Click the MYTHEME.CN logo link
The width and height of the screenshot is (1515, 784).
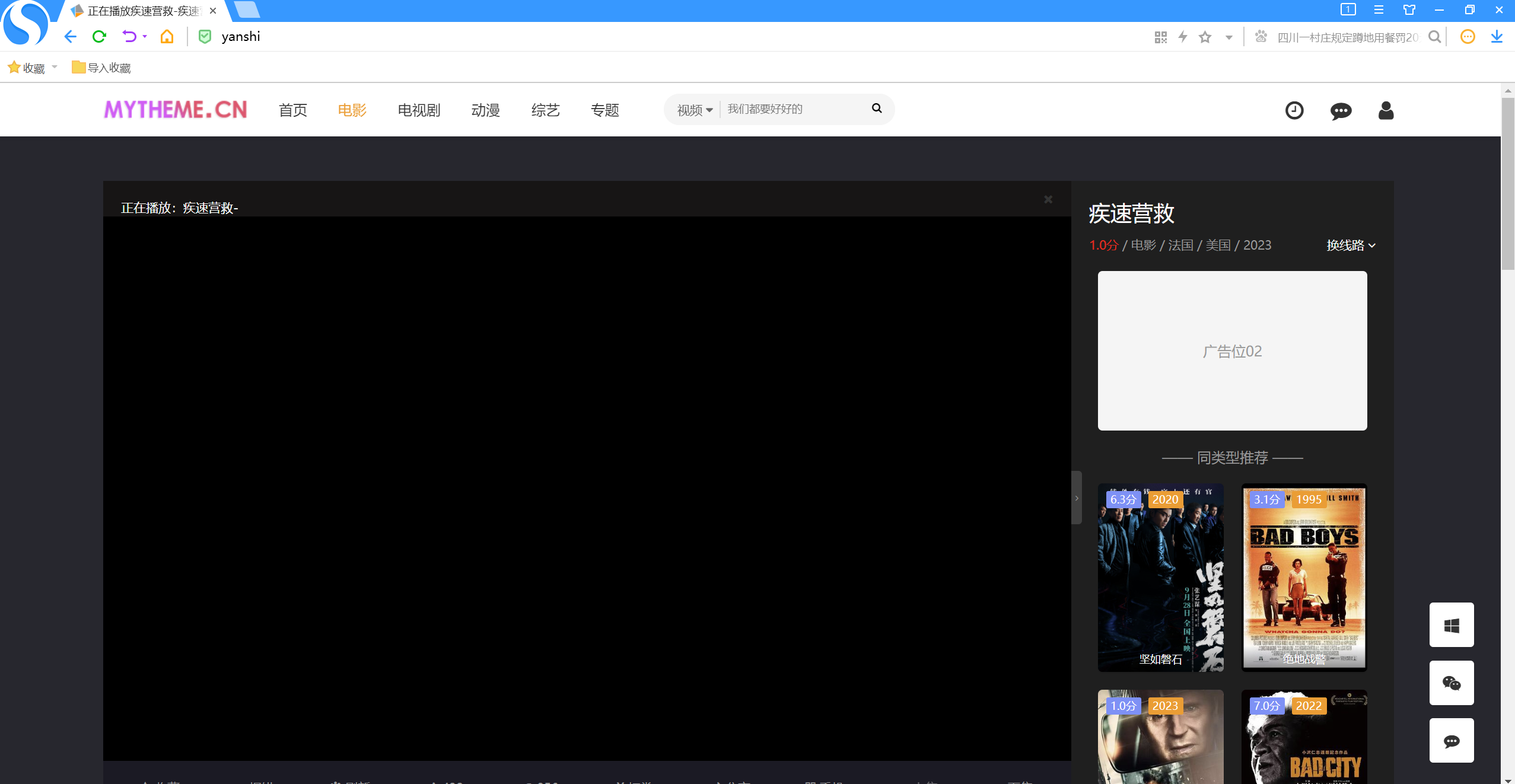(176, 110)
